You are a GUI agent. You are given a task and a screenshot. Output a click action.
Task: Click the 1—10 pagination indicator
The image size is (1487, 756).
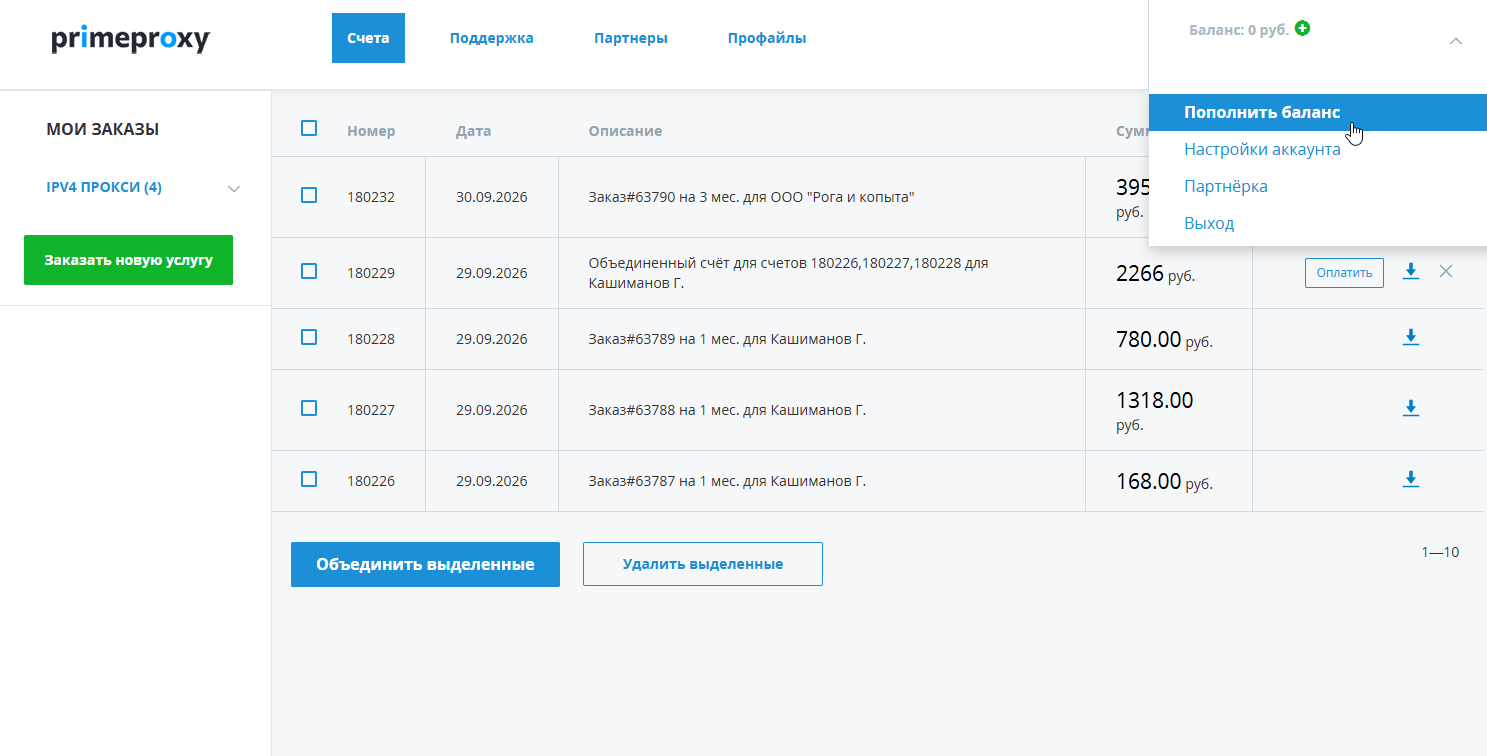pyautogui.click(x=1440, y=552)
